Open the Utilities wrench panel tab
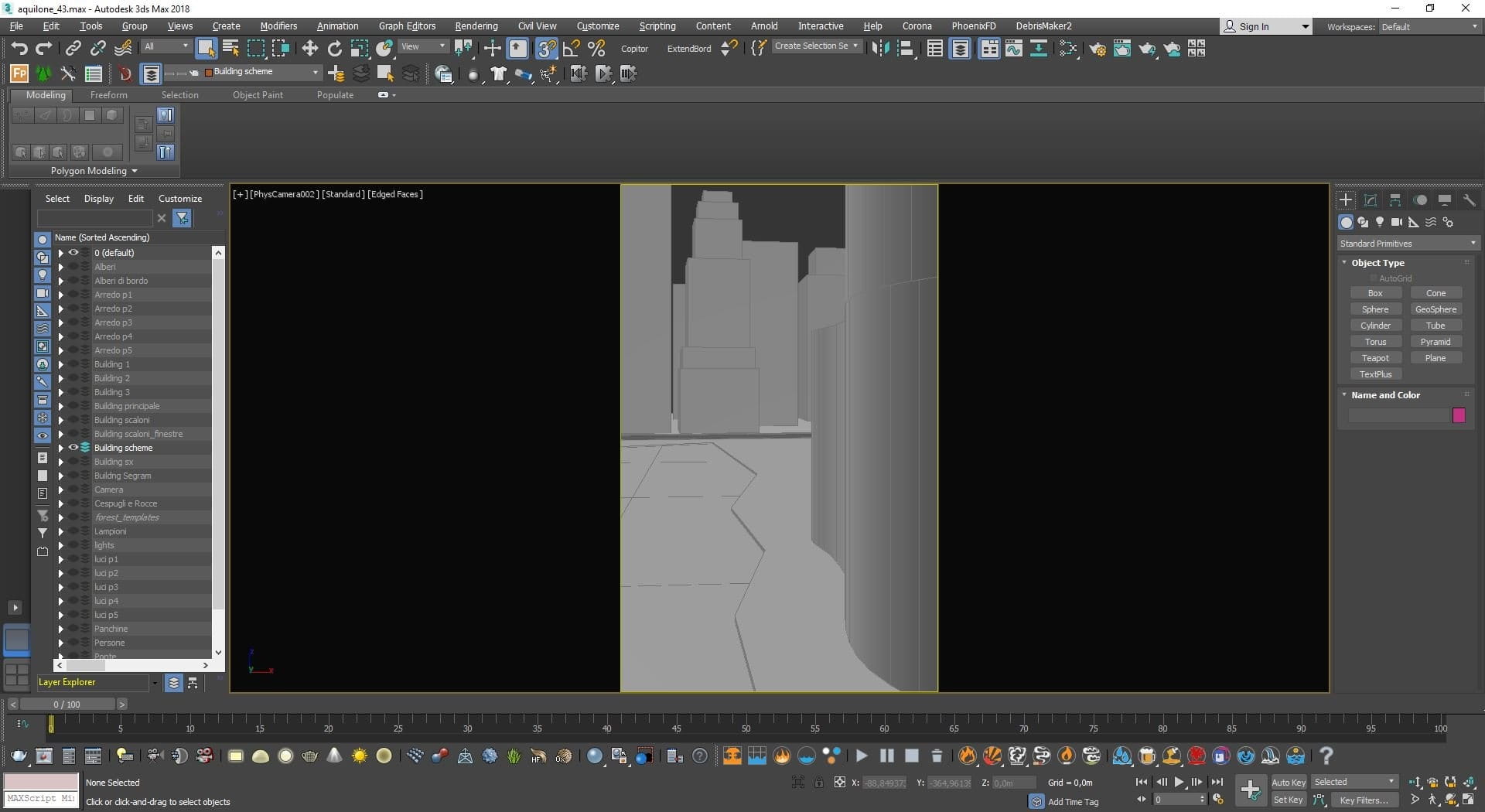The width and height of the screenshot is (1485, 812). [1470, 200]
